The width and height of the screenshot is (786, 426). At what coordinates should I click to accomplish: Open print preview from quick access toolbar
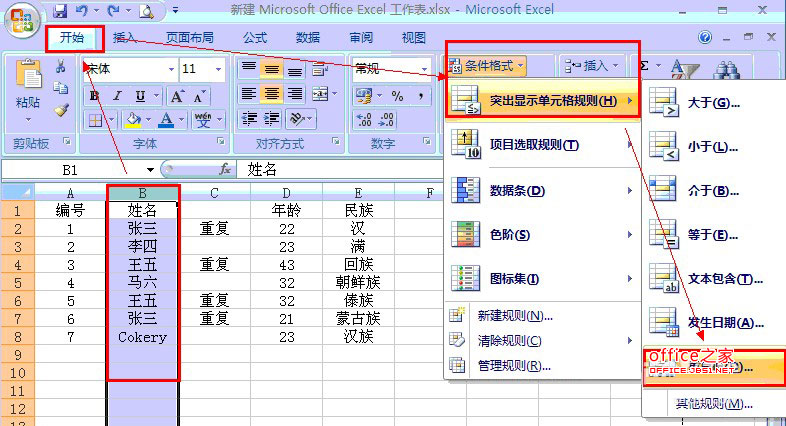146,11
